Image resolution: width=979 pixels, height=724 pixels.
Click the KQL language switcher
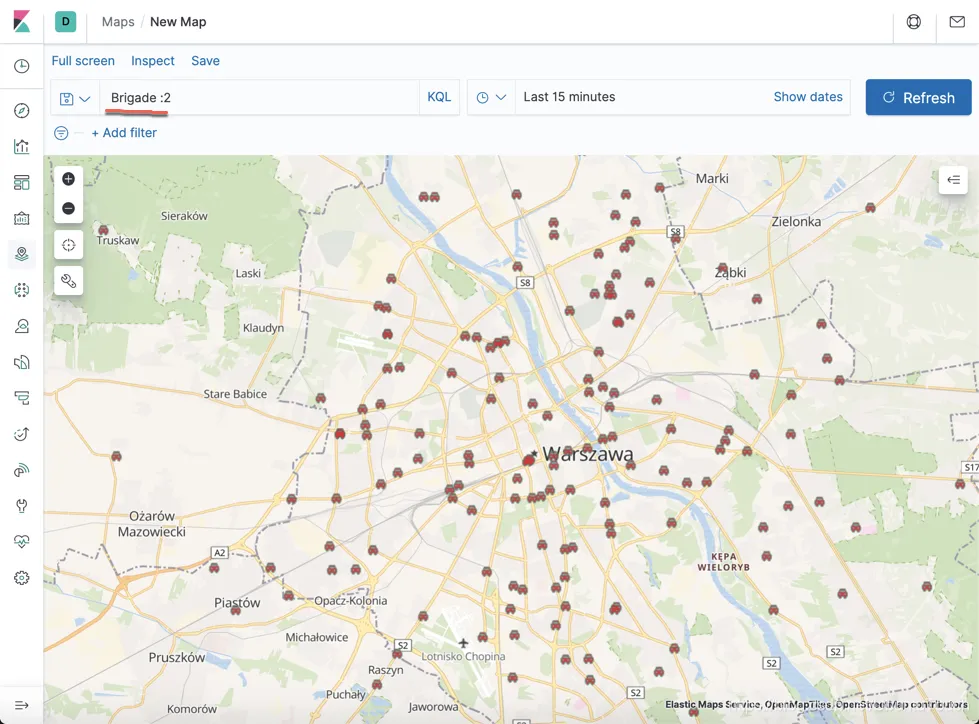439,97
